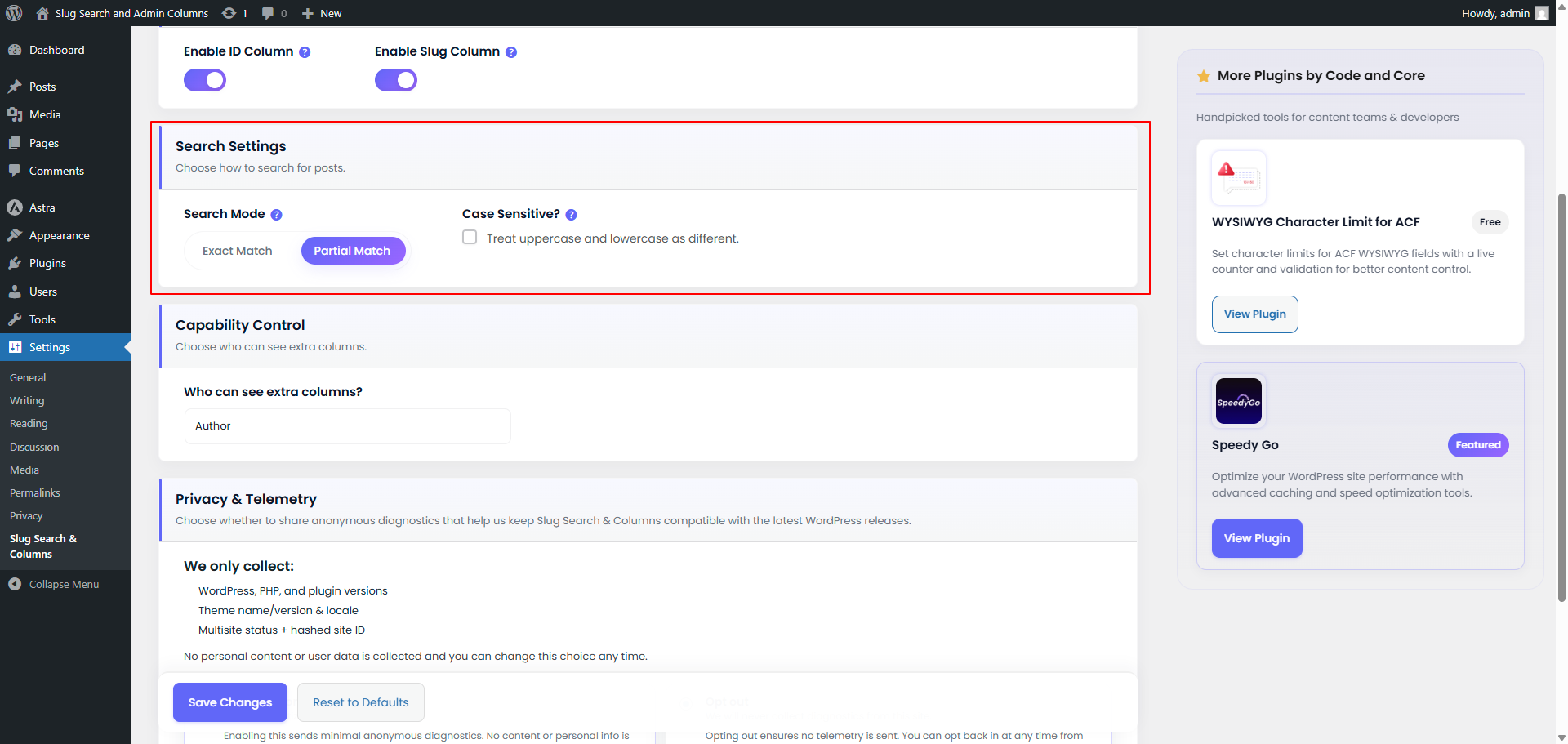Click the WordPress logo in the admin bar
This screenshot has width=1568, height=744.
coord(13,13)
